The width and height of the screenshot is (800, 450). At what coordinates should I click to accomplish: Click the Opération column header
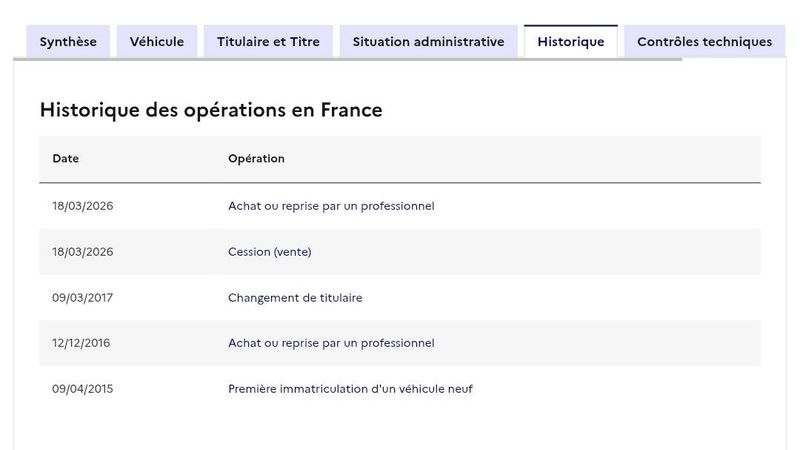coord(256,159)
